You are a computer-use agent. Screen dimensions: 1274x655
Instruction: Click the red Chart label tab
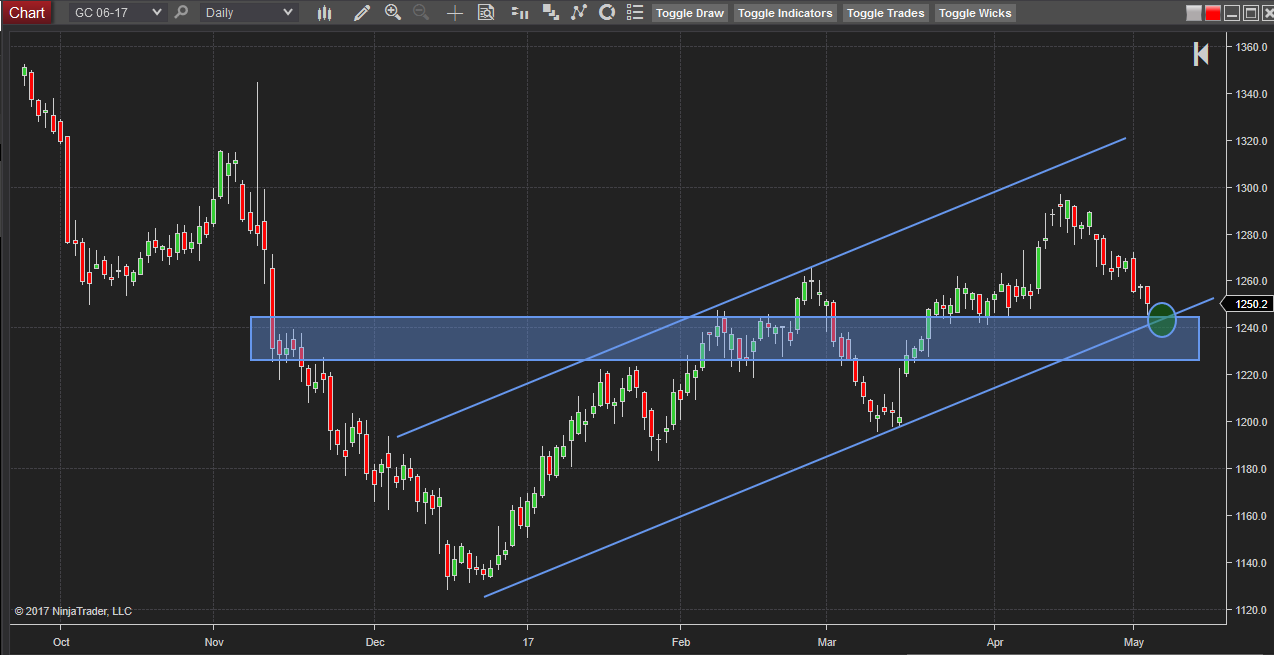coord(27,13)
